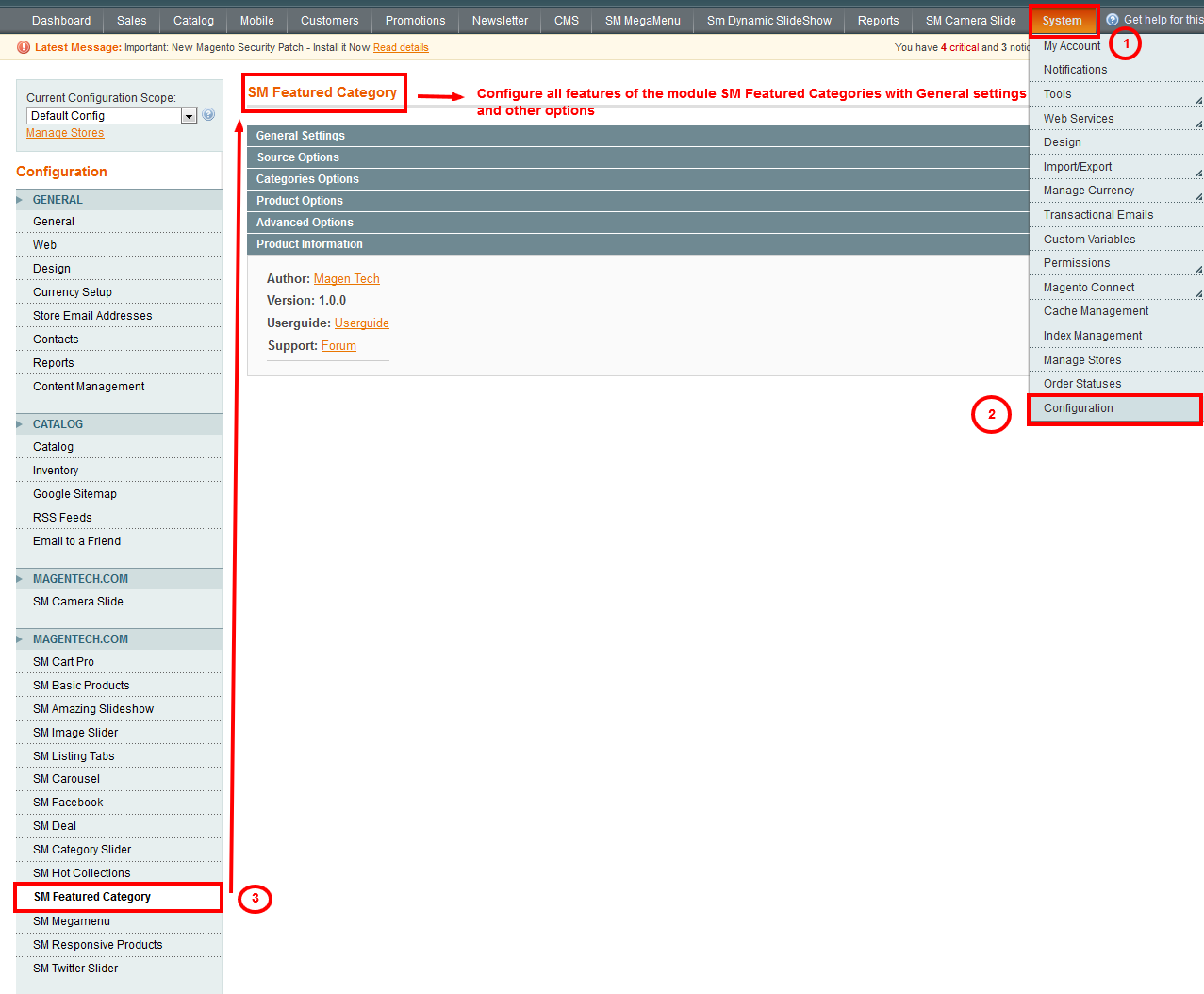Click the Latest Message warning icon

(24, 47)
